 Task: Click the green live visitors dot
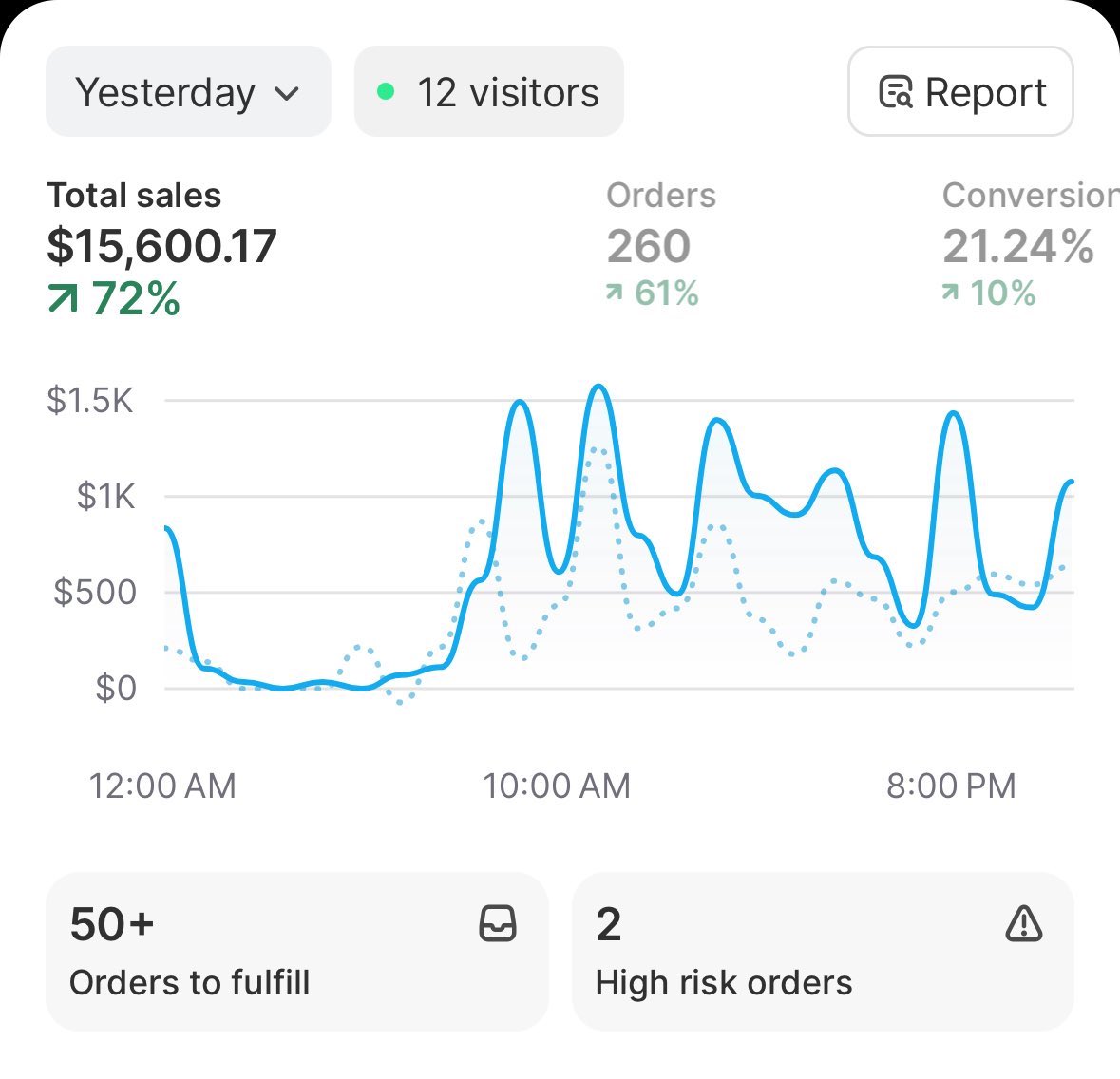click(386, 92)
